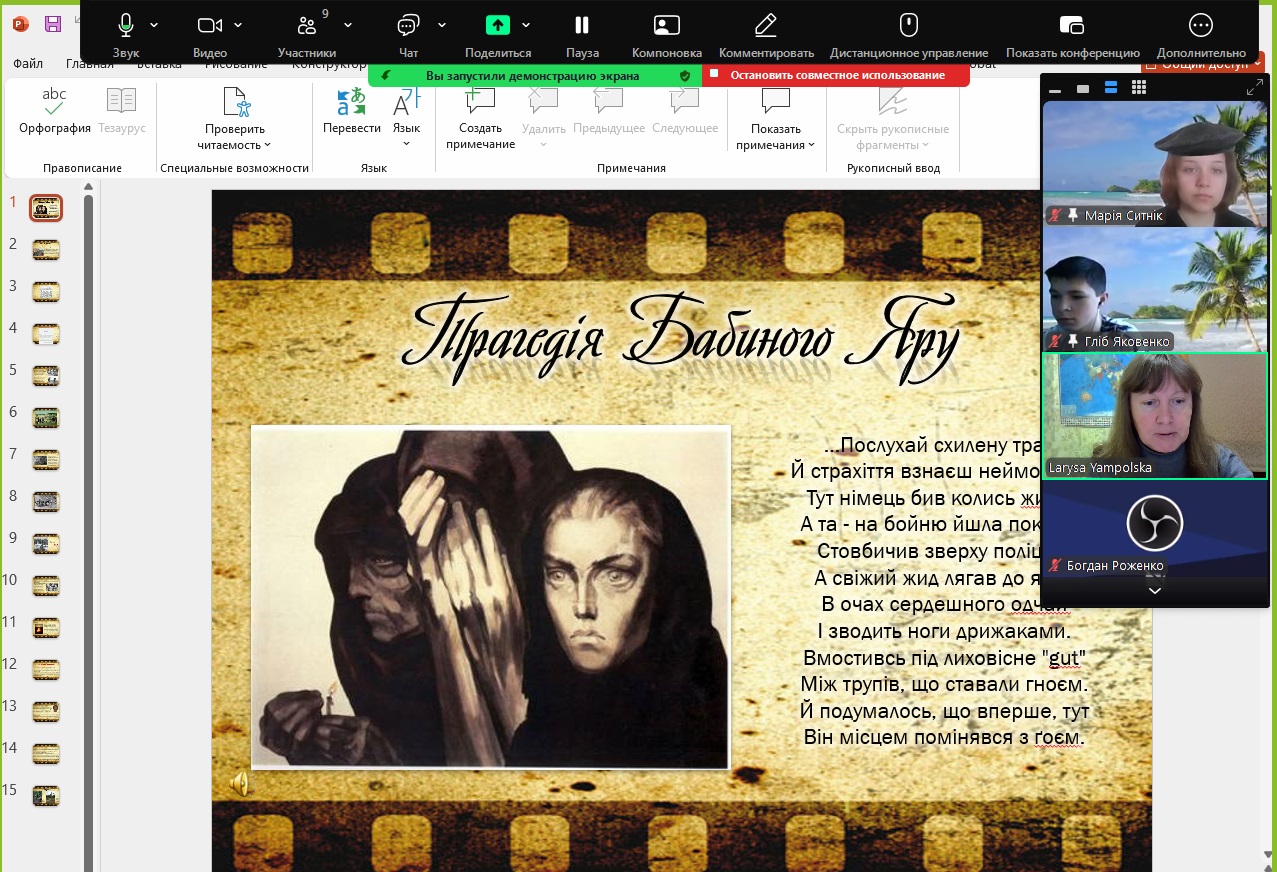This screenshot has height=872, width=1277.
Task: Switch to the gallery grid view
Action: [1138, 88]
